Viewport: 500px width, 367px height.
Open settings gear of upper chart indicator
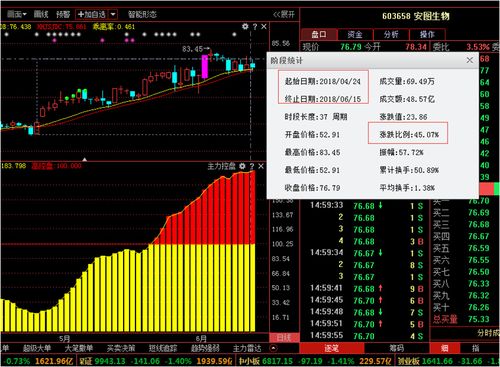tap(245, 26)
